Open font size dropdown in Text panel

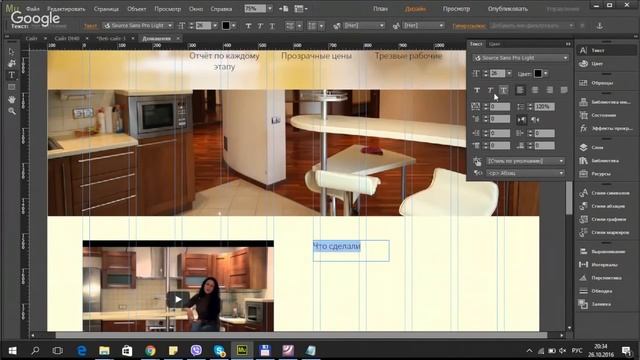[x=509, y=73]
